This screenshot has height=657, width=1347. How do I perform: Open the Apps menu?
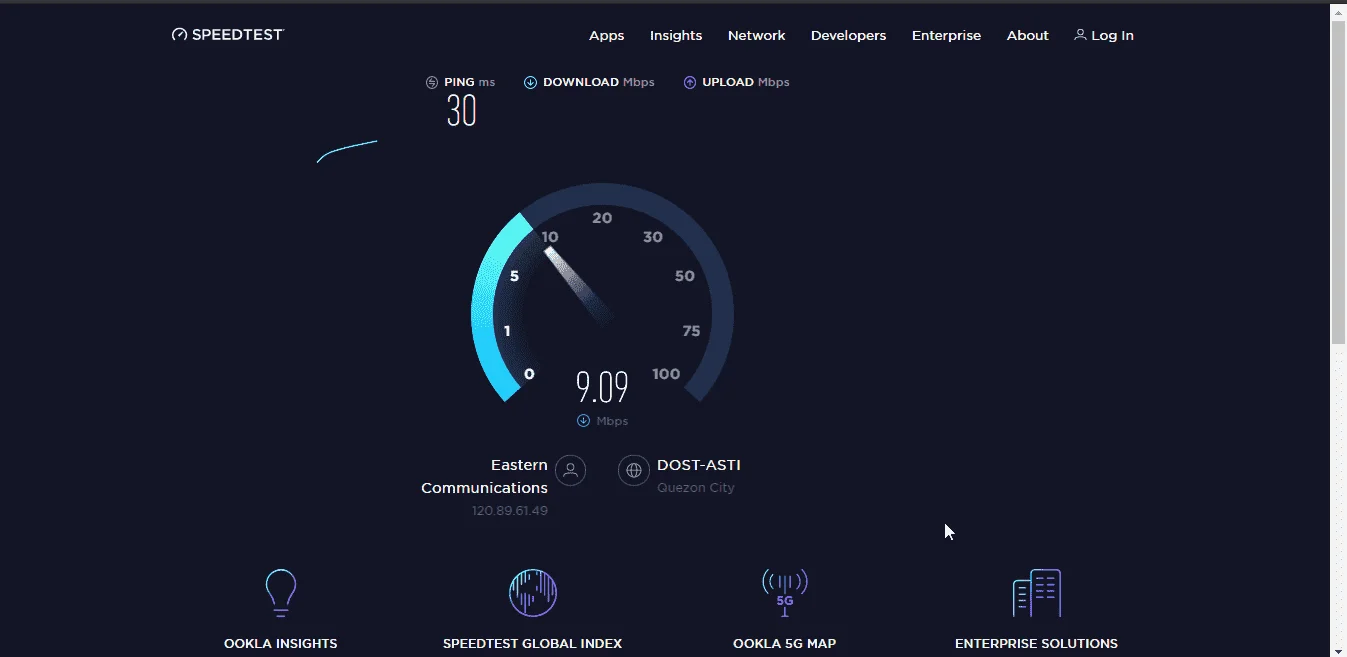click(606, 35)
